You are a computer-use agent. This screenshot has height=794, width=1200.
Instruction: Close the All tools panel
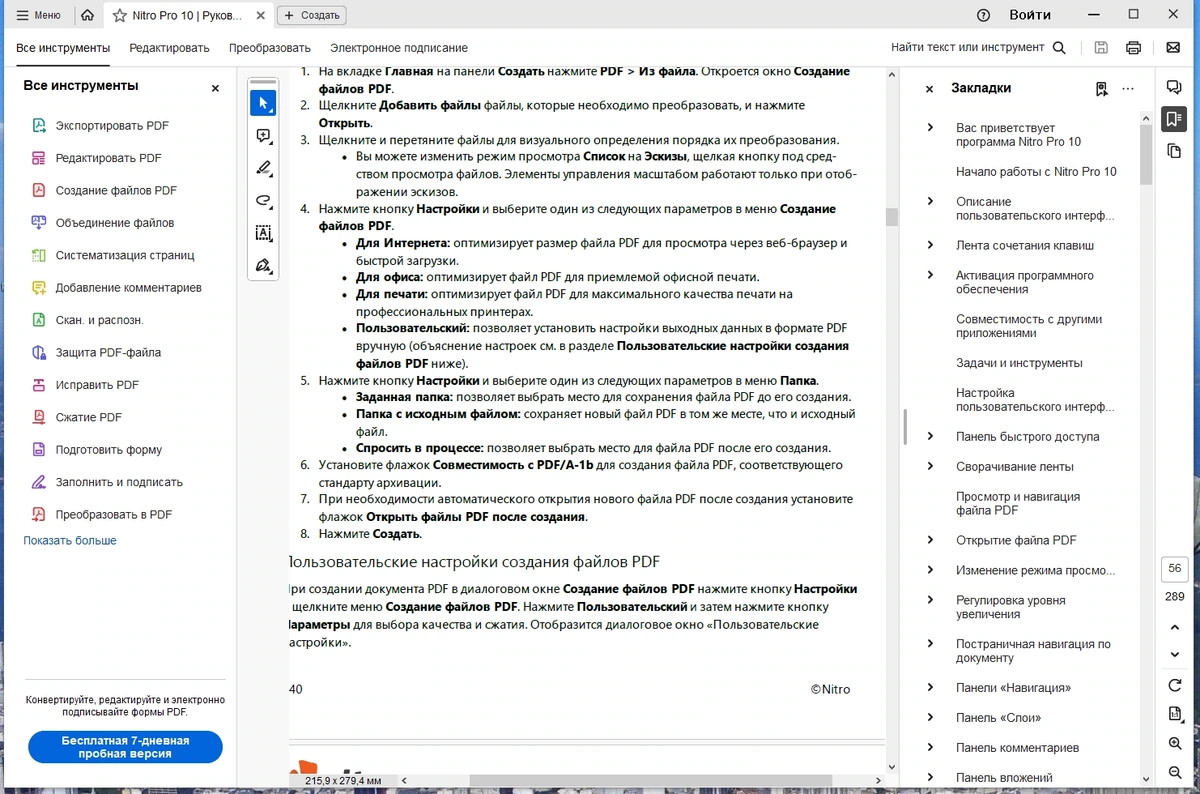pos(215,88)
